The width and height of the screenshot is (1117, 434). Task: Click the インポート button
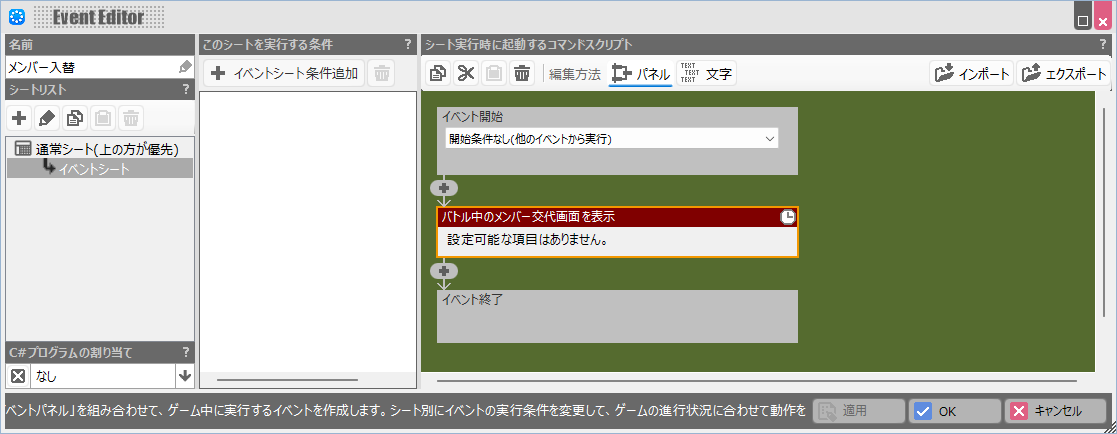[971, 73]
